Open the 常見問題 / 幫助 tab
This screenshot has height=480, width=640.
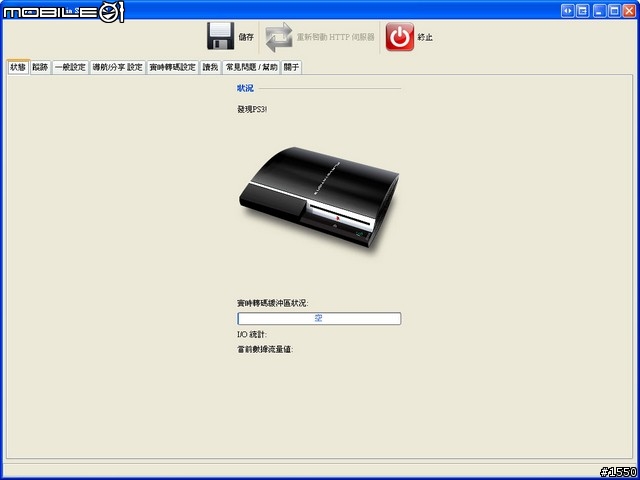click(251, 67)
